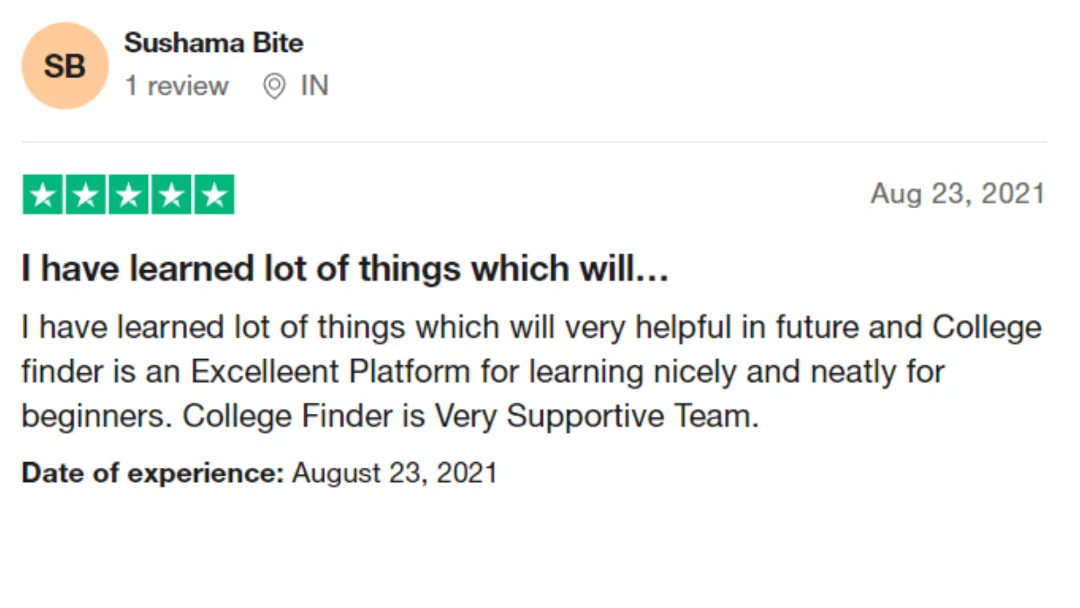Click the first green rating star
1080x608 pixels.
(43, 195)
